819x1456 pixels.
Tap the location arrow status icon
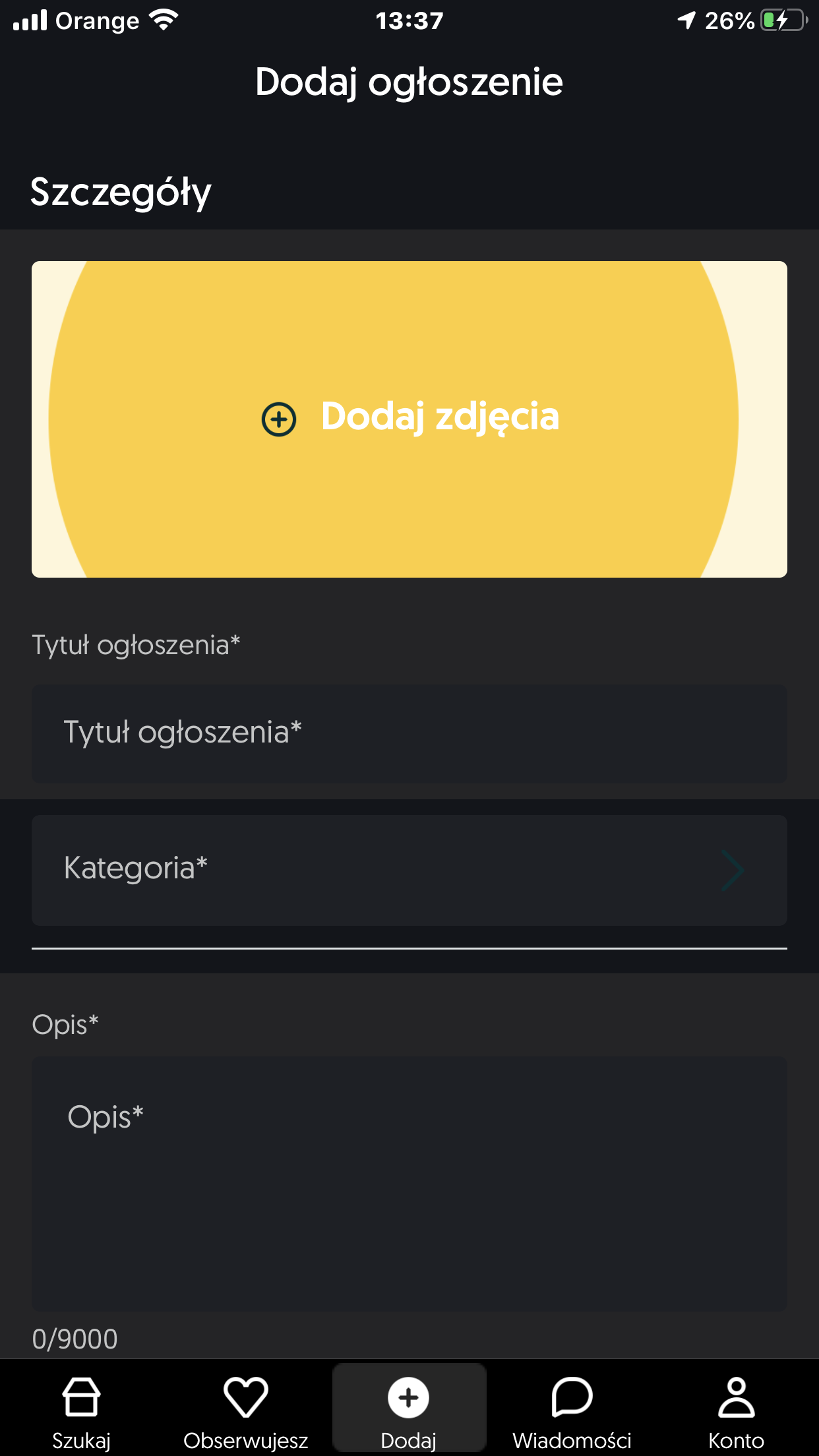(686, 21)
